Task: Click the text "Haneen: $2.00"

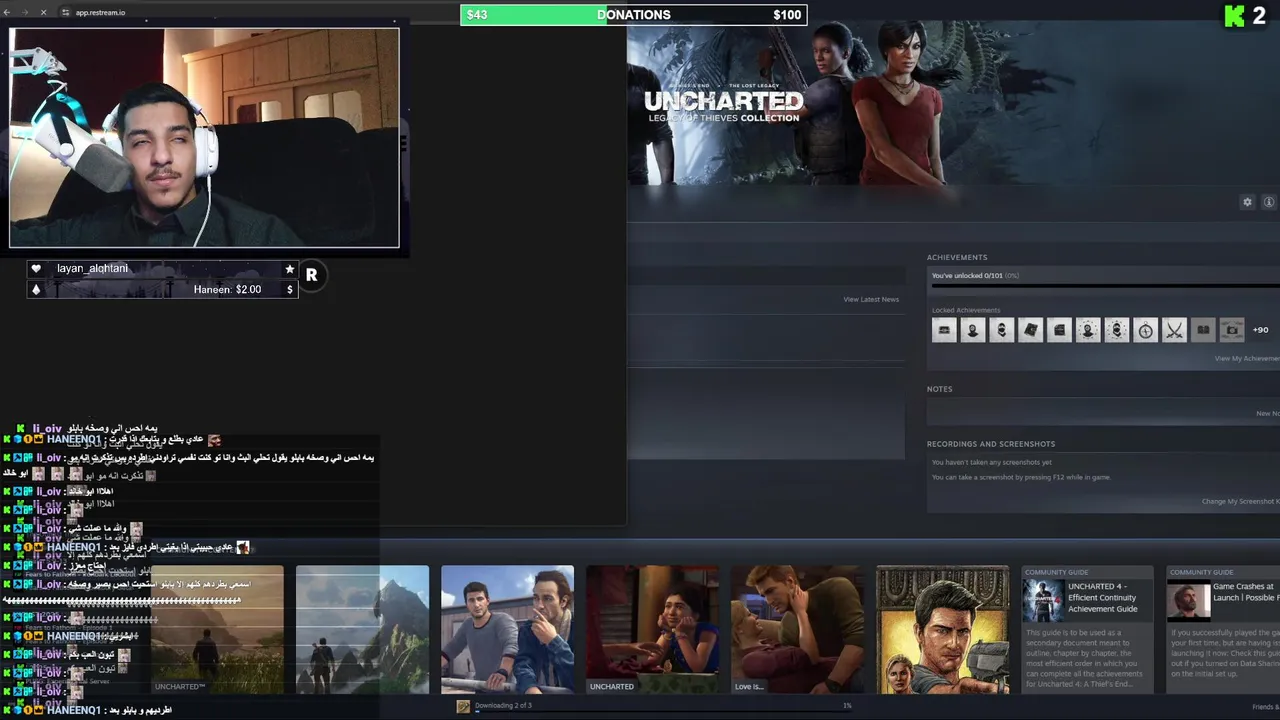Action: point(227,289)
